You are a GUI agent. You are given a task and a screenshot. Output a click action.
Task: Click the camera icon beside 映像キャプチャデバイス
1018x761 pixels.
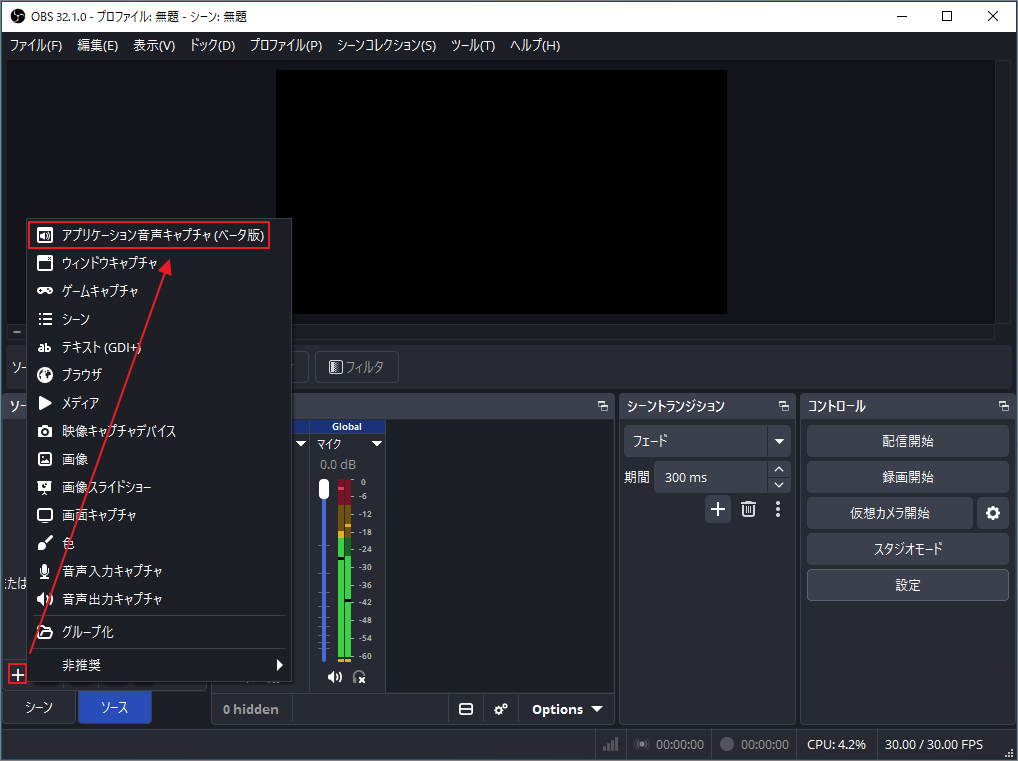[45, 431]
